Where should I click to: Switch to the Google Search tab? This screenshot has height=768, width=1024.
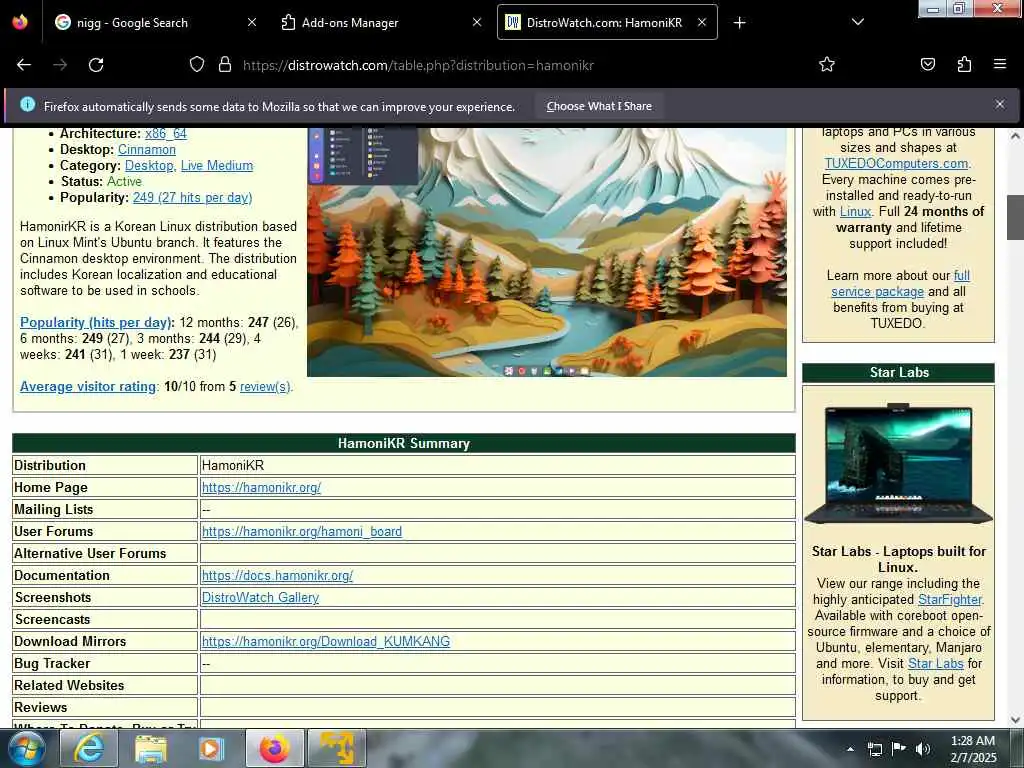(153, 22)
